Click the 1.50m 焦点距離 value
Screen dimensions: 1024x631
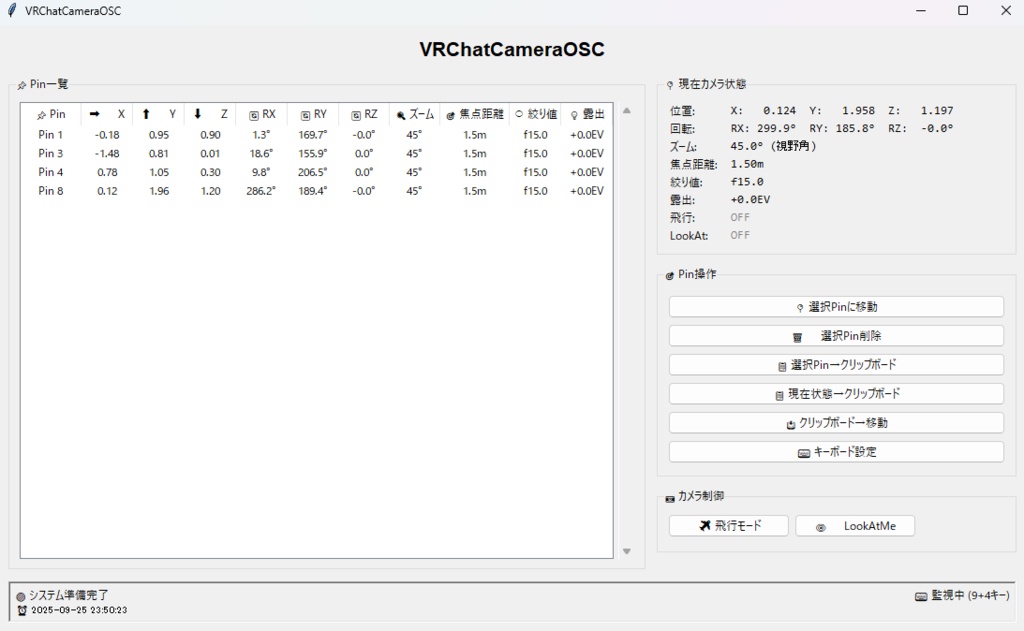(747, 164)
